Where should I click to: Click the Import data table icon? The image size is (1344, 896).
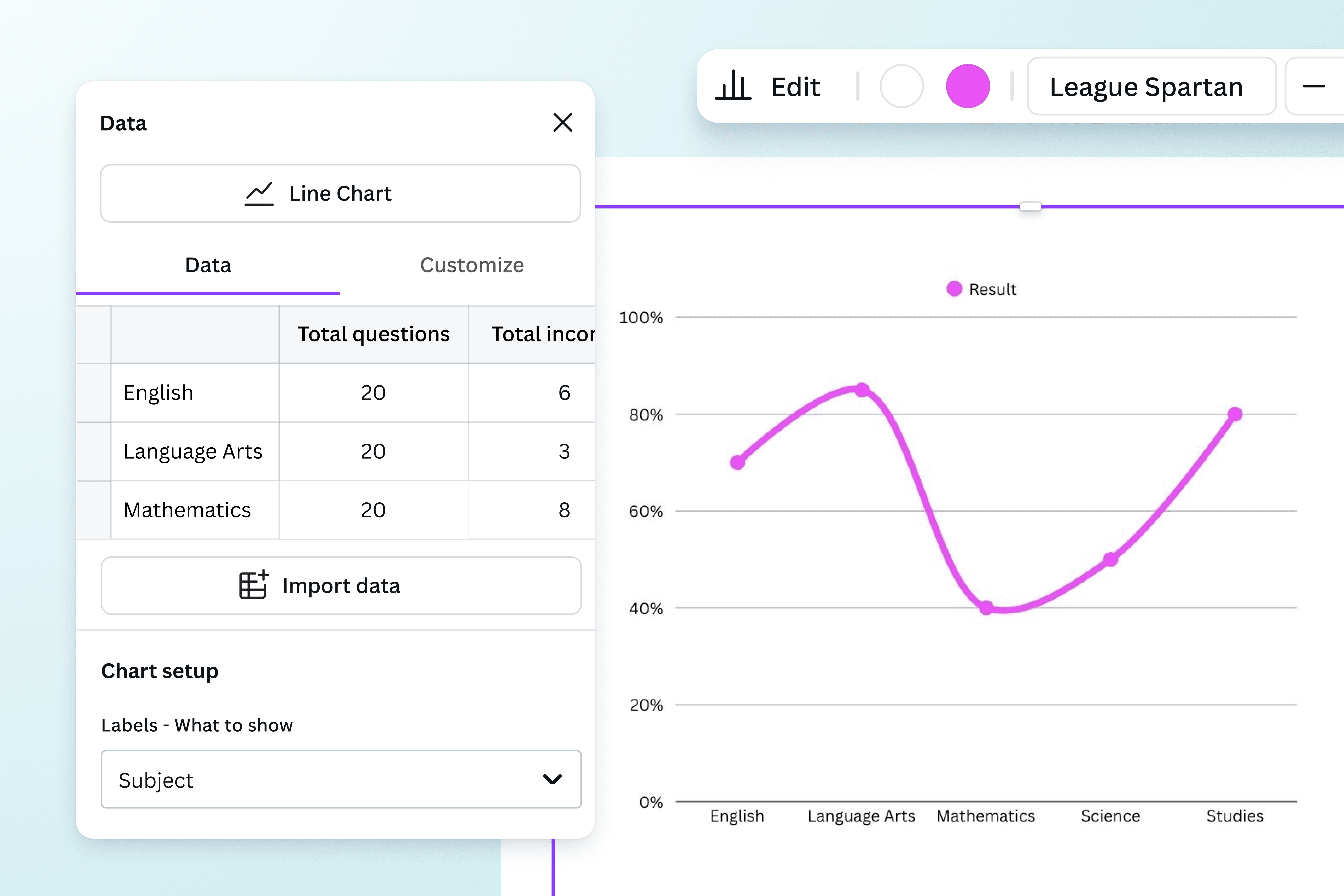254,585
